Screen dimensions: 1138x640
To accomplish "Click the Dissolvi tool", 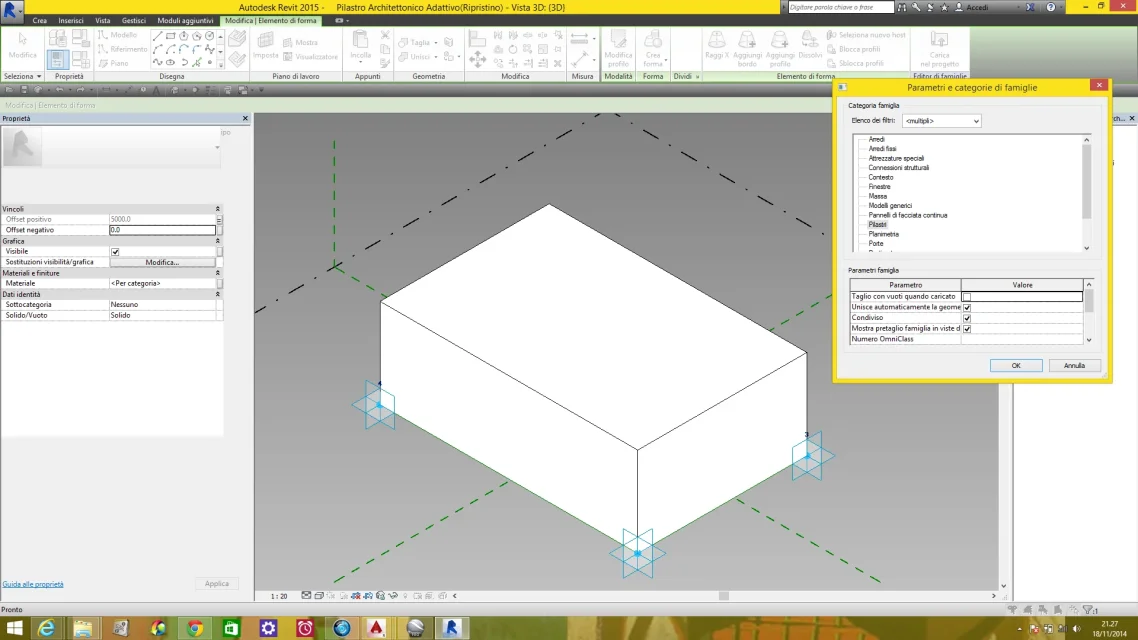I will click(810, 45).
